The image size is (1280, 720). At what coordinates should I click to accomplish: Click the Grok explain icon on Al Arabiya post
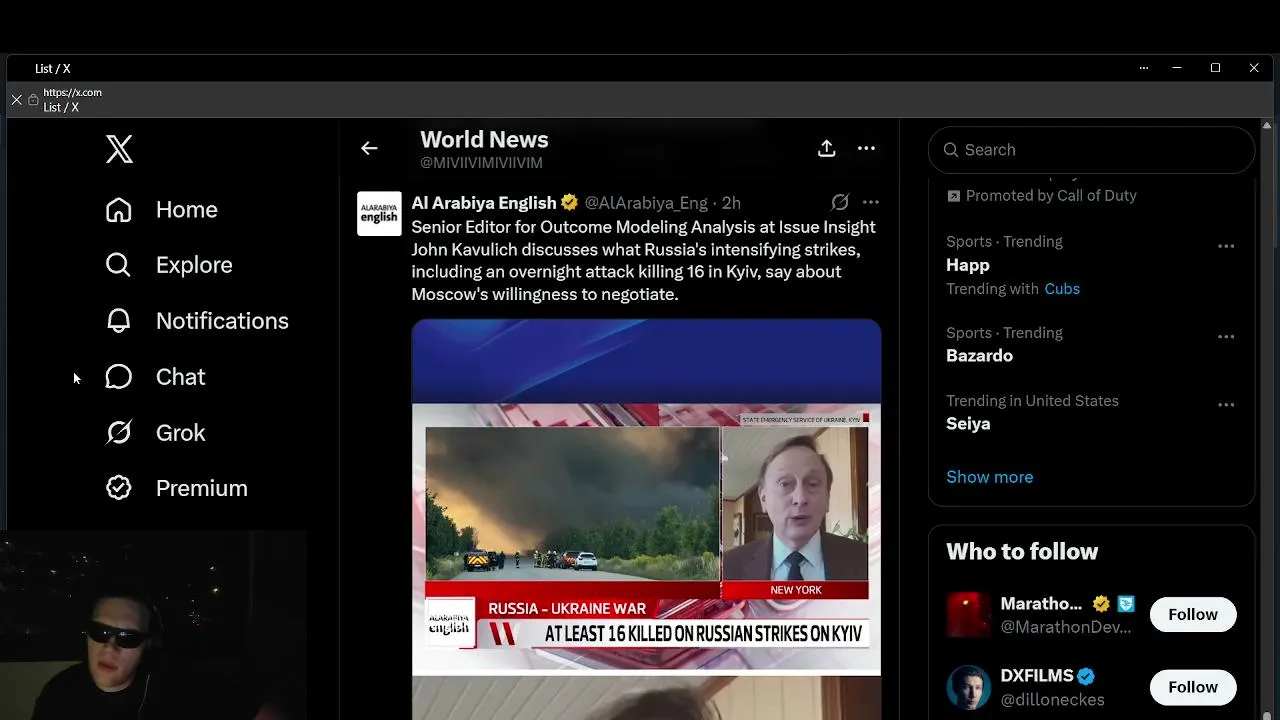tap(840, 202)
